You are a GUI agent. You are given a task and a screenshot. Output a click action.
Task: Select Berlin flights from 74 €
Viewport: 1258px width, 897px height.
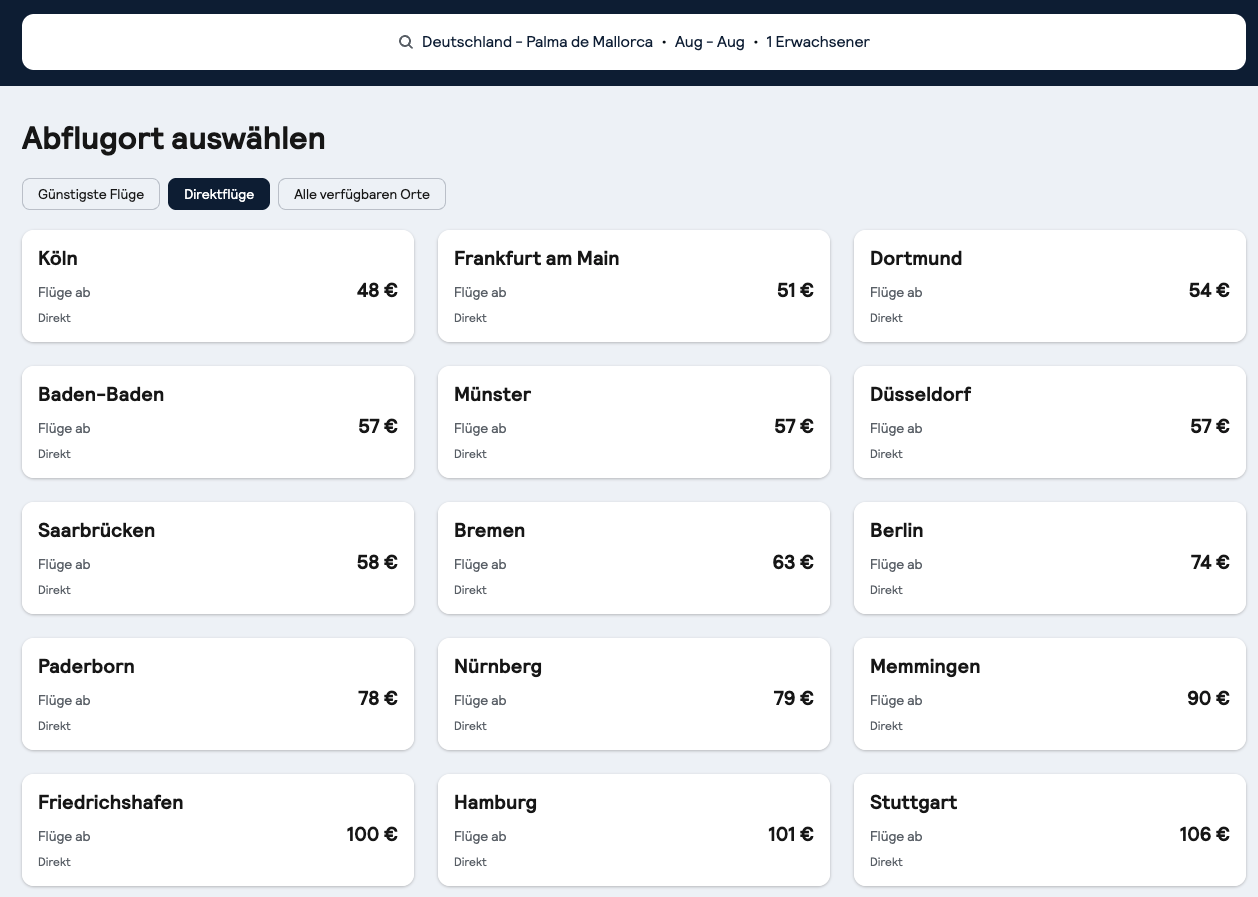1050,558
